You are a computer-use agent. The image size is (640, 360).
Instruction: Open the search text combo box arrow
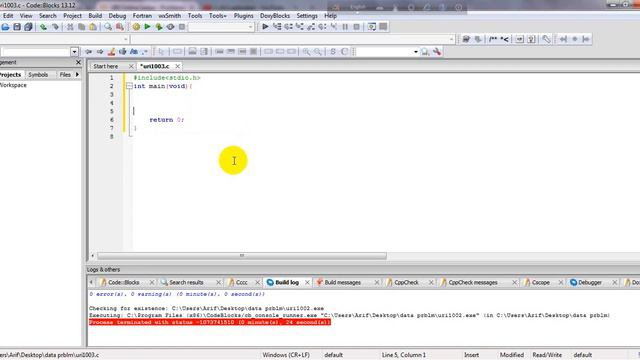pyautogui.click(x=74, y=52)
